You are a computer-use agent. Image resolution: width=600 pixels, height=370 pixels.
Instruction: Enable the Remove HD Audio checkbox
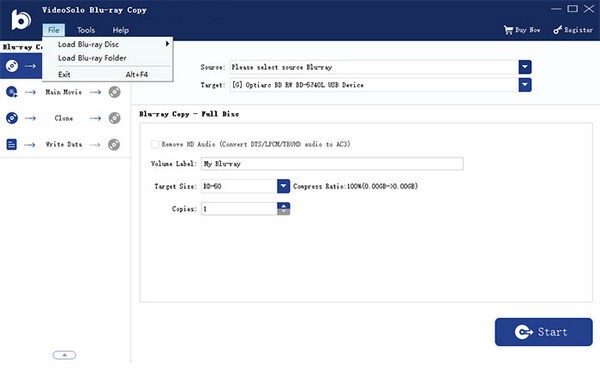[x=155, y=144]
